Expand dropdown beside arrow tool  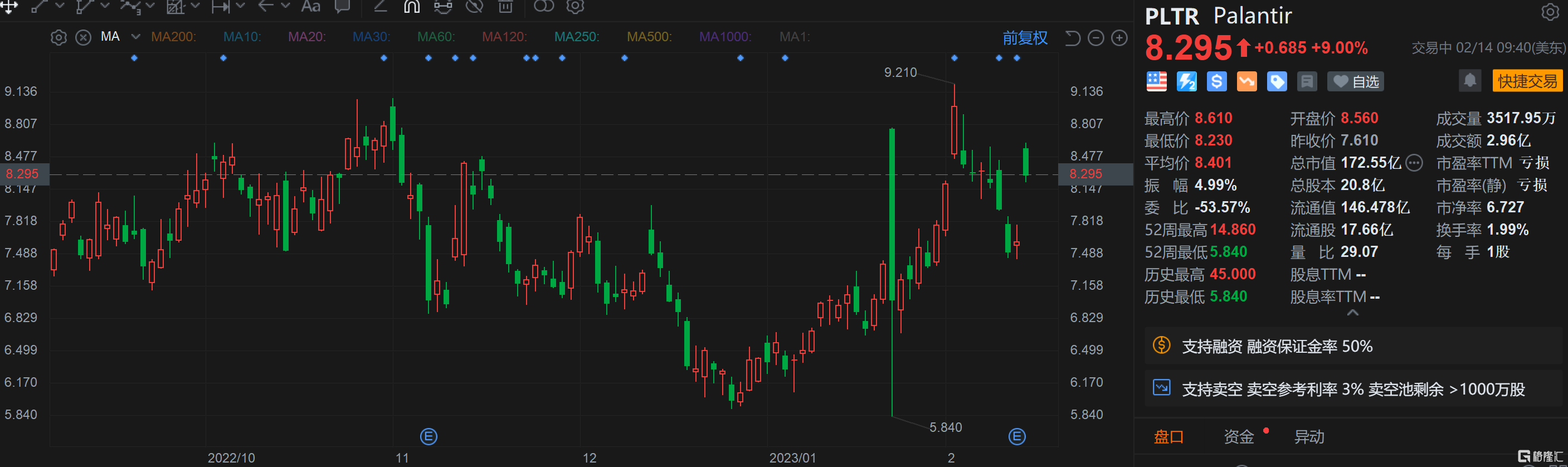tap(285, 6)
